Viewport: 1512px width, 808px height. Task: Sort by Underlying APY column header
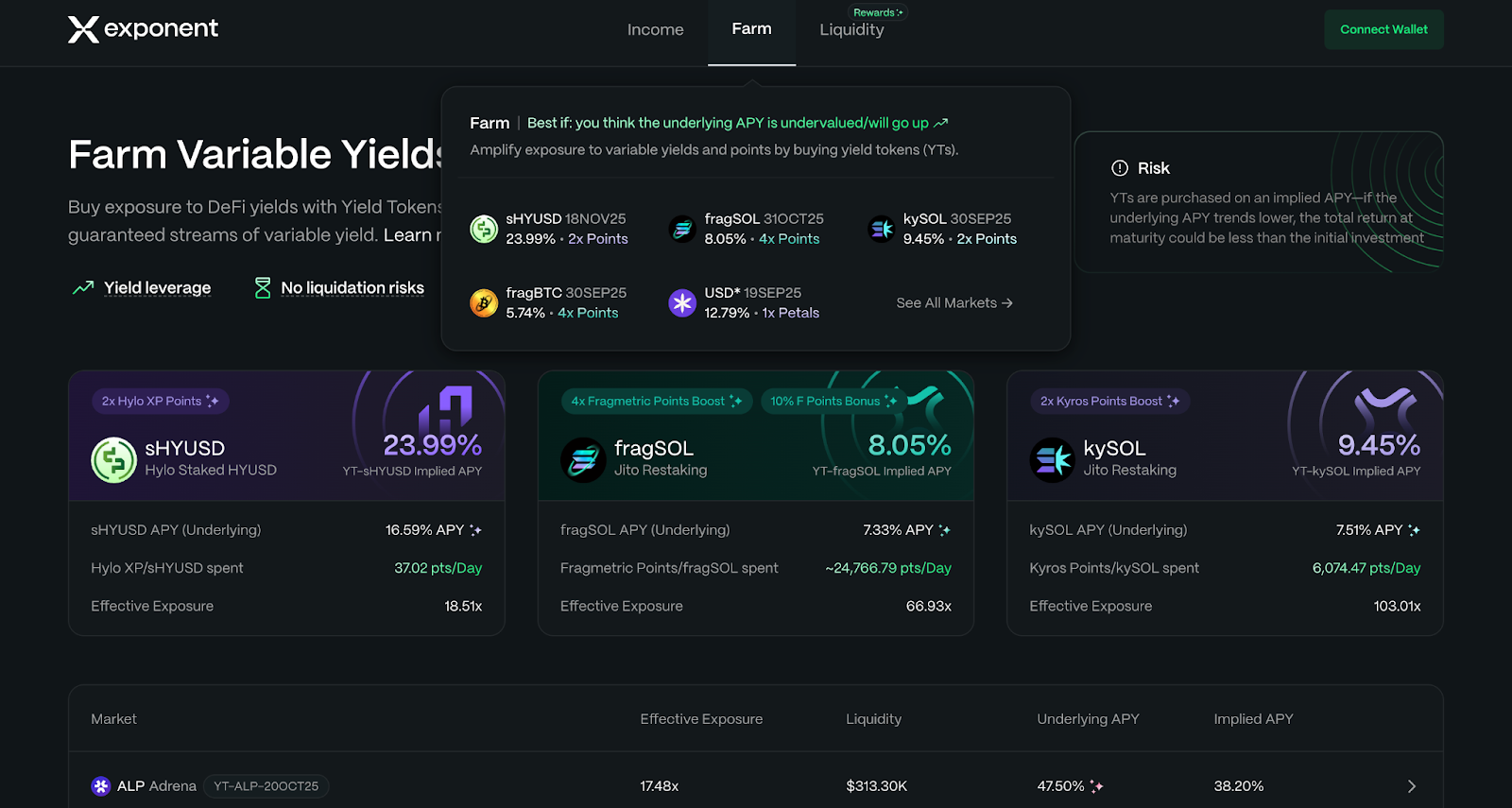1088,719
